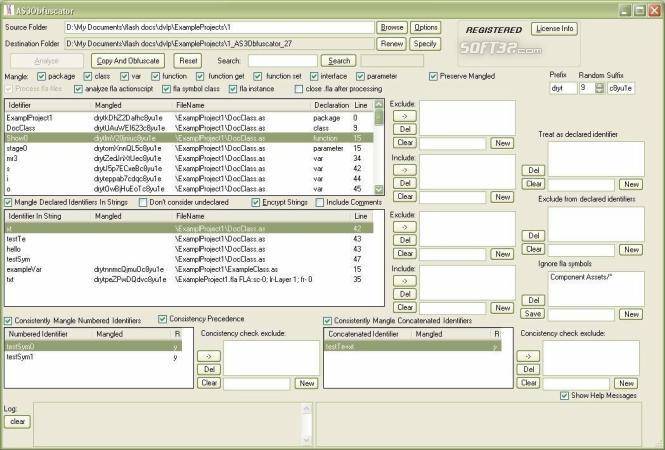Click Clear under Exclude from declared identifiers
Viewport: 665px width, 450px height.
click(x=534, y=249)
